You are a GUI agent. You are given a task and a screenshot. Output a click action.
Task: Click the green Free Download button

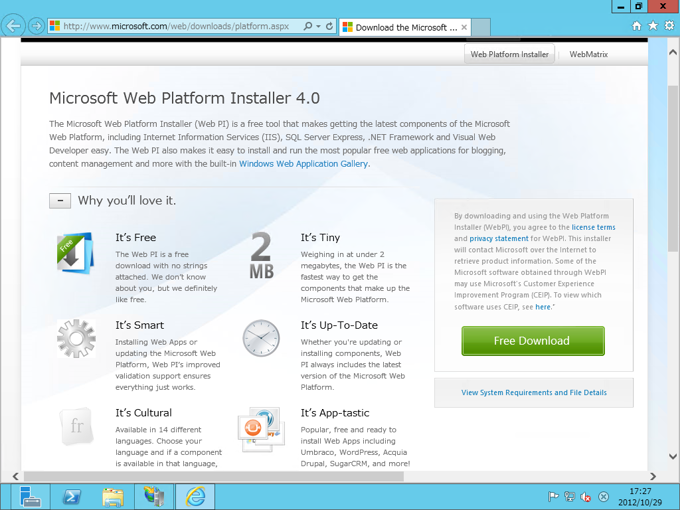(x=533, y=341)
